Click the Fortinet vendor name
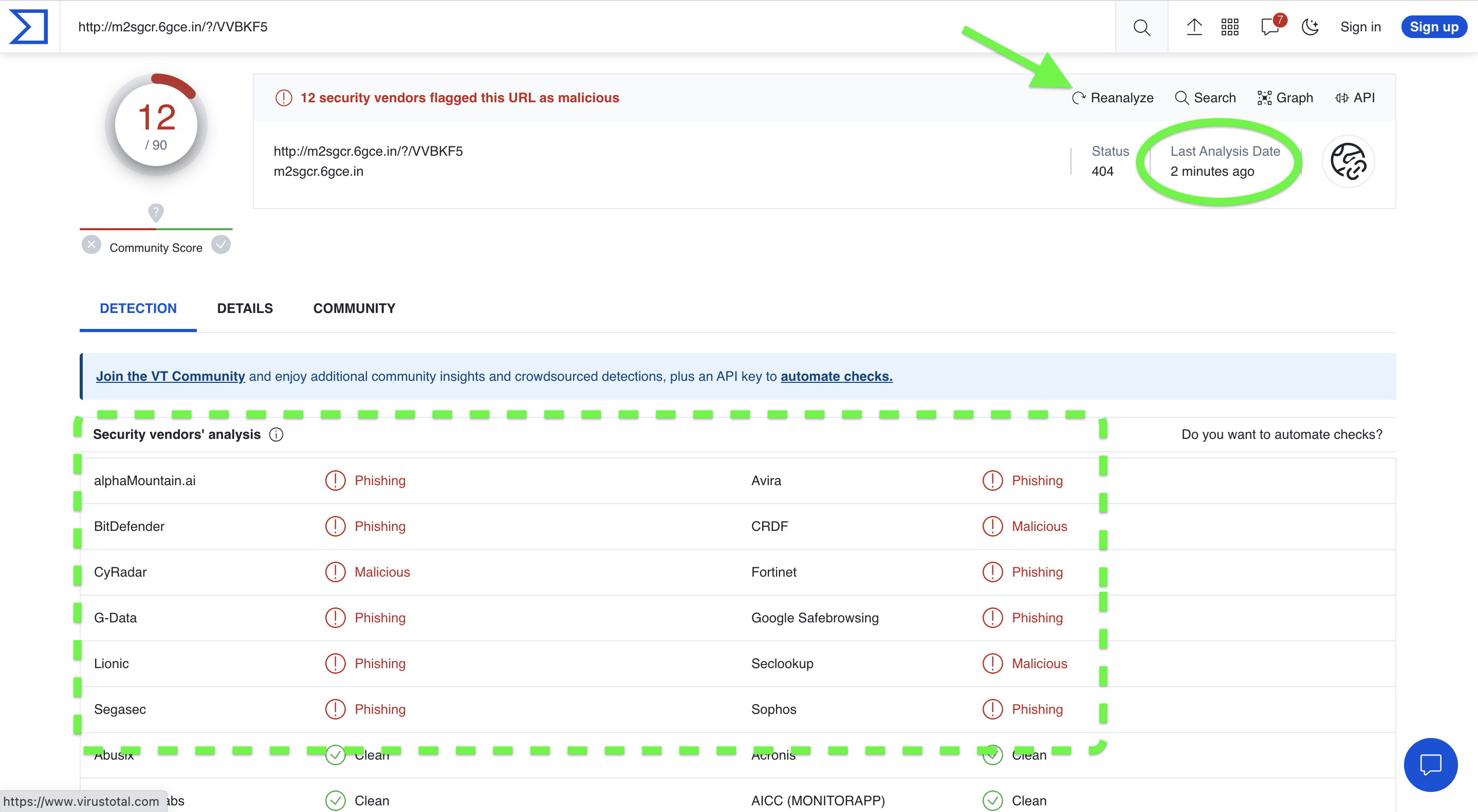 [x=773, y=572]
